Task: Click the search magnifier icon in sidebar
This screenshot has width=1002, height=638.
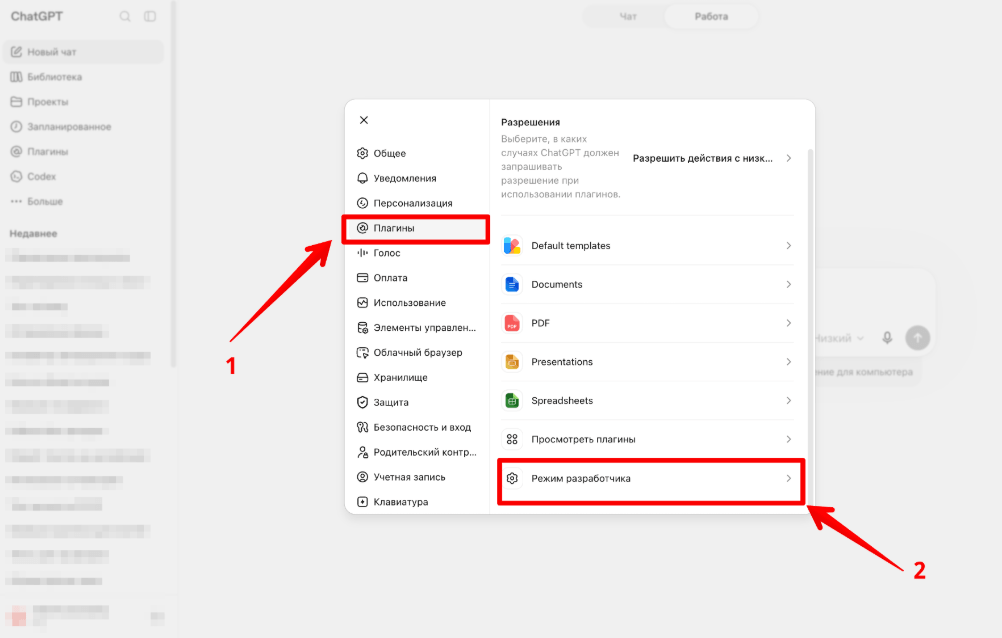Action: coord(125,17)
